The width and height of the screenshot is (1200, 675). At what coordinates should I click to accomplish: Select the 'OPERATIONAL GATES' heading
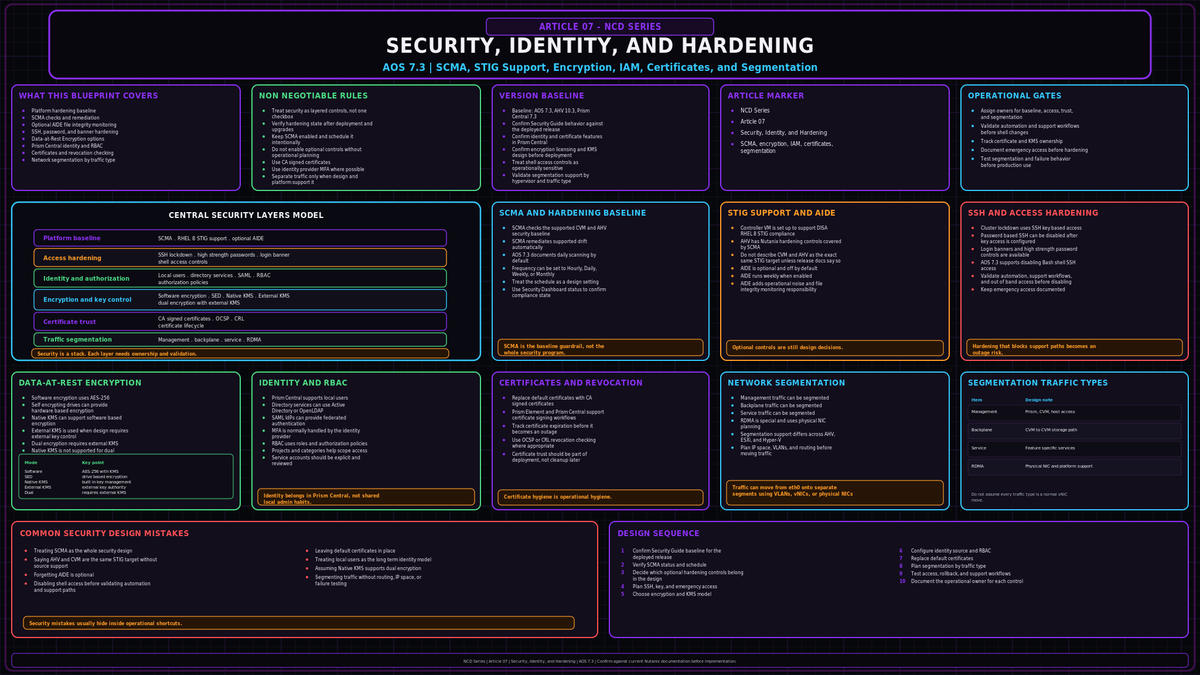(x=1016, y=96)
